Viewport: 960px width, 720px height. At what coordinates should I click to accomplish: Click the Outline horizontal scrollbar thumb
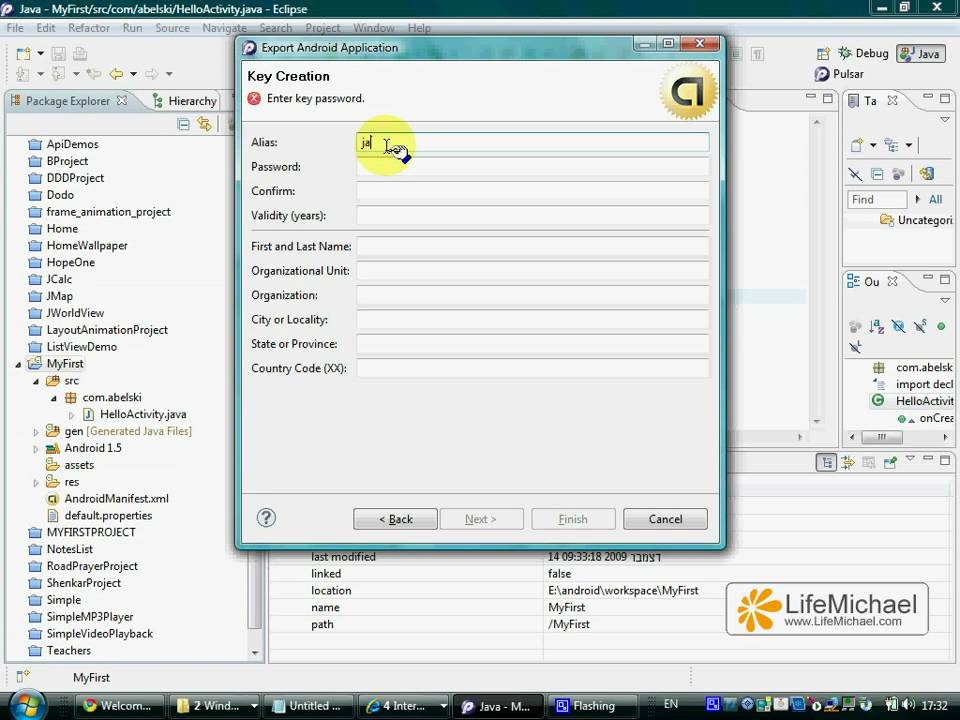pos(882,437)
